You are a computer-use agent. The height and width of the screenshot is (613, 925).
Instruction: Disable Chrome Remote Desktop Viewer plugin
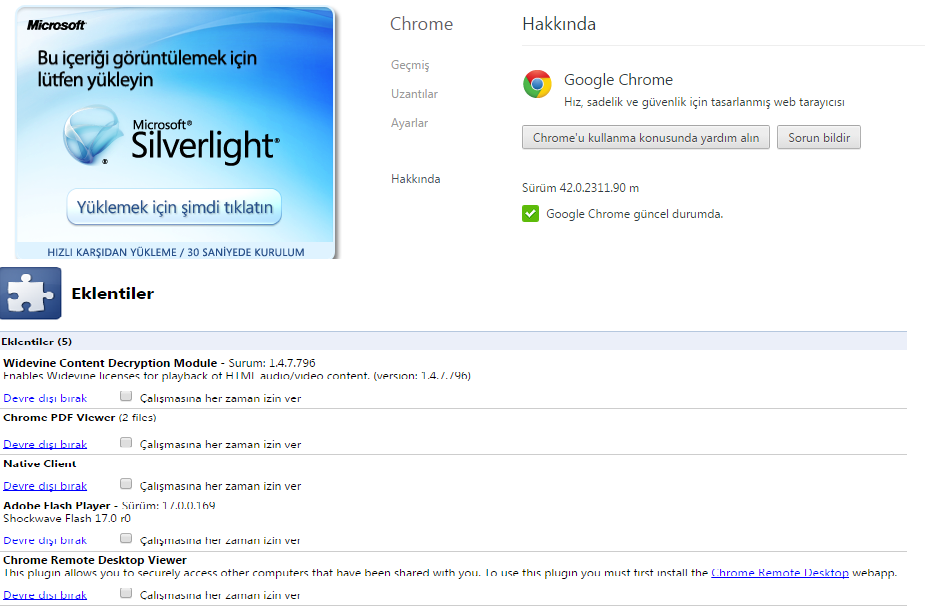45,595
